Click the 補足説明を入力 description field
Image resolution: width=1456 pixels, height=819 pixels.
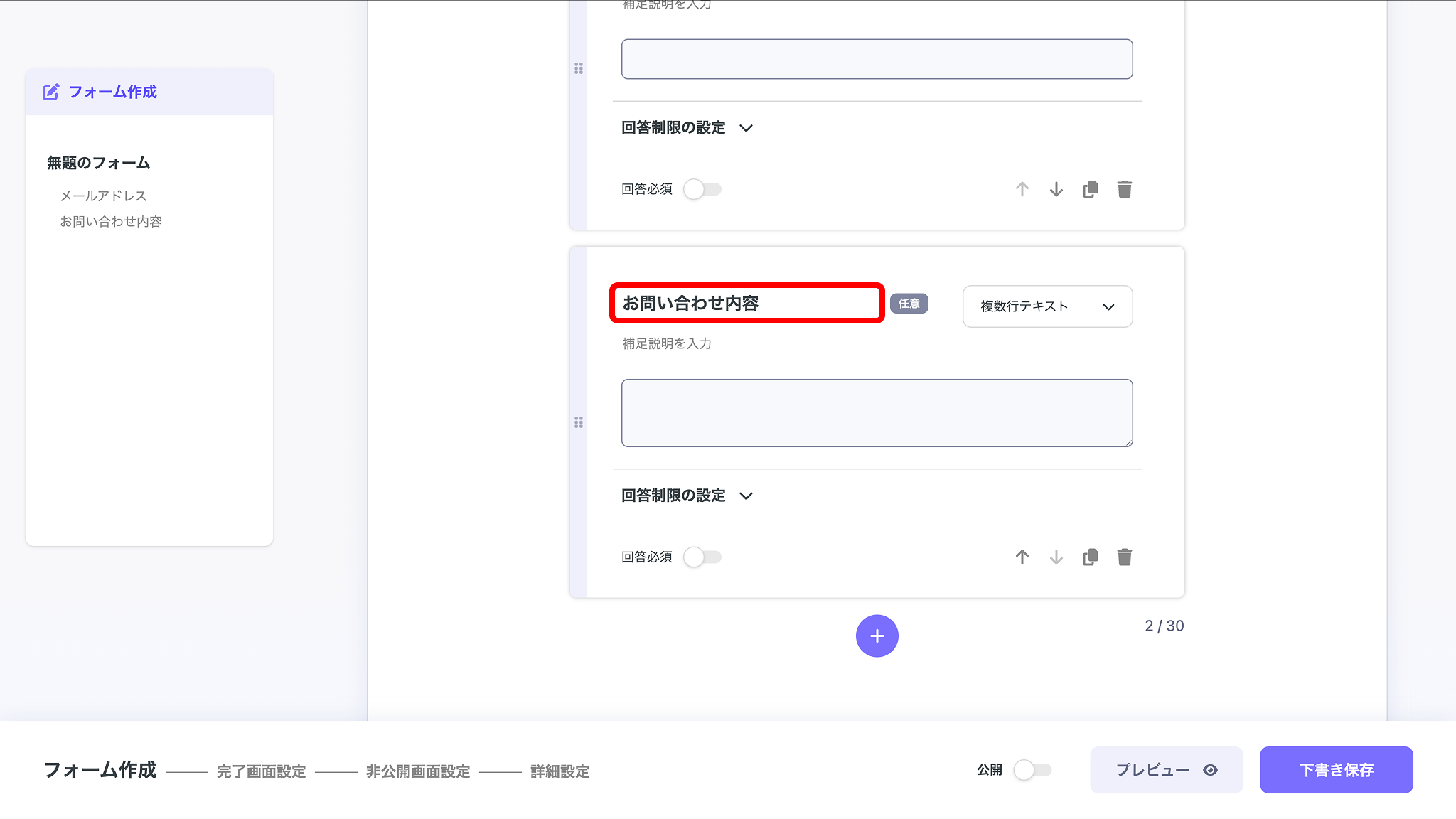pos(665,344)
